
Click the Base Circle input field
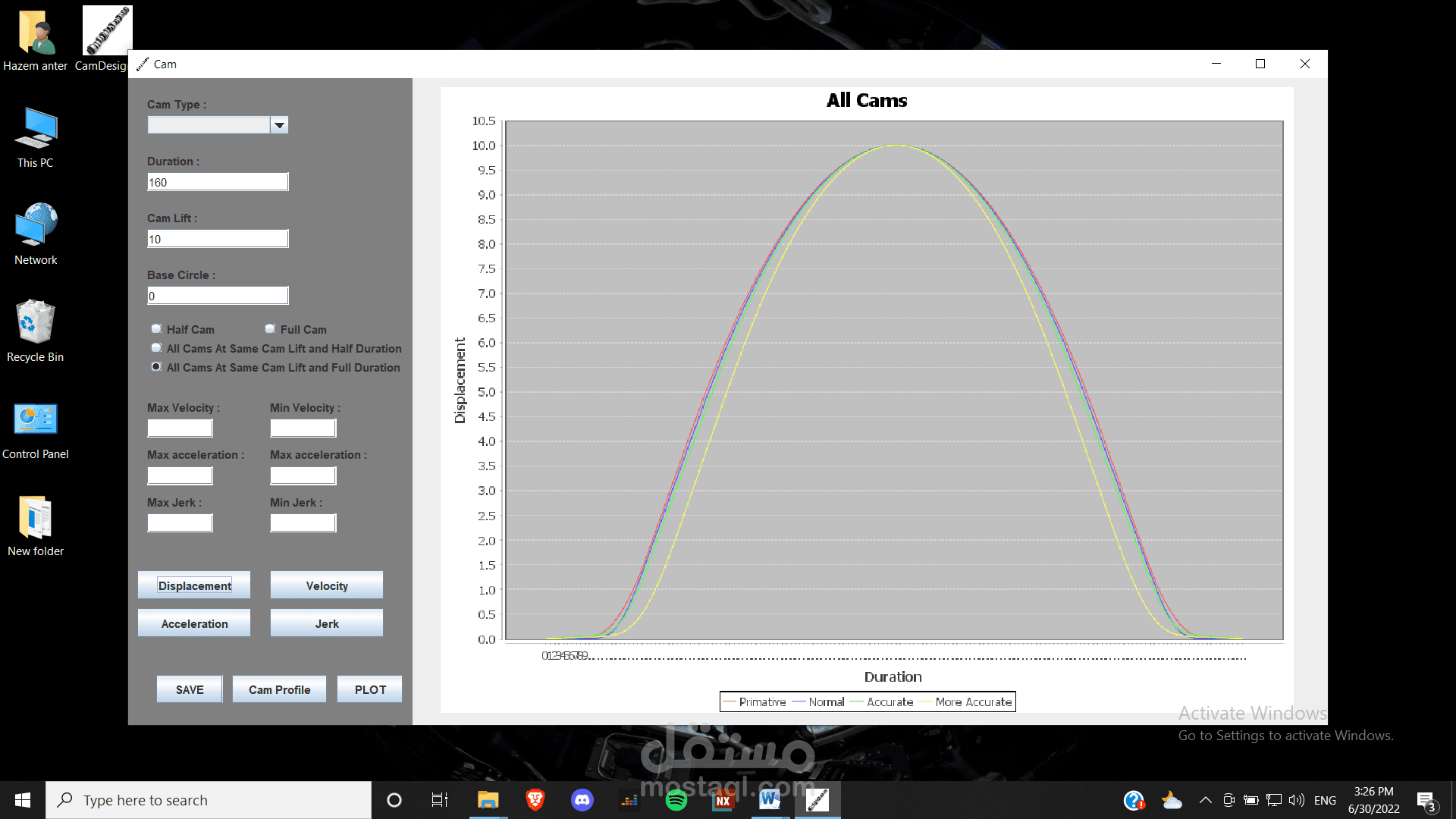pyautogui.click(x=218, y=296)
